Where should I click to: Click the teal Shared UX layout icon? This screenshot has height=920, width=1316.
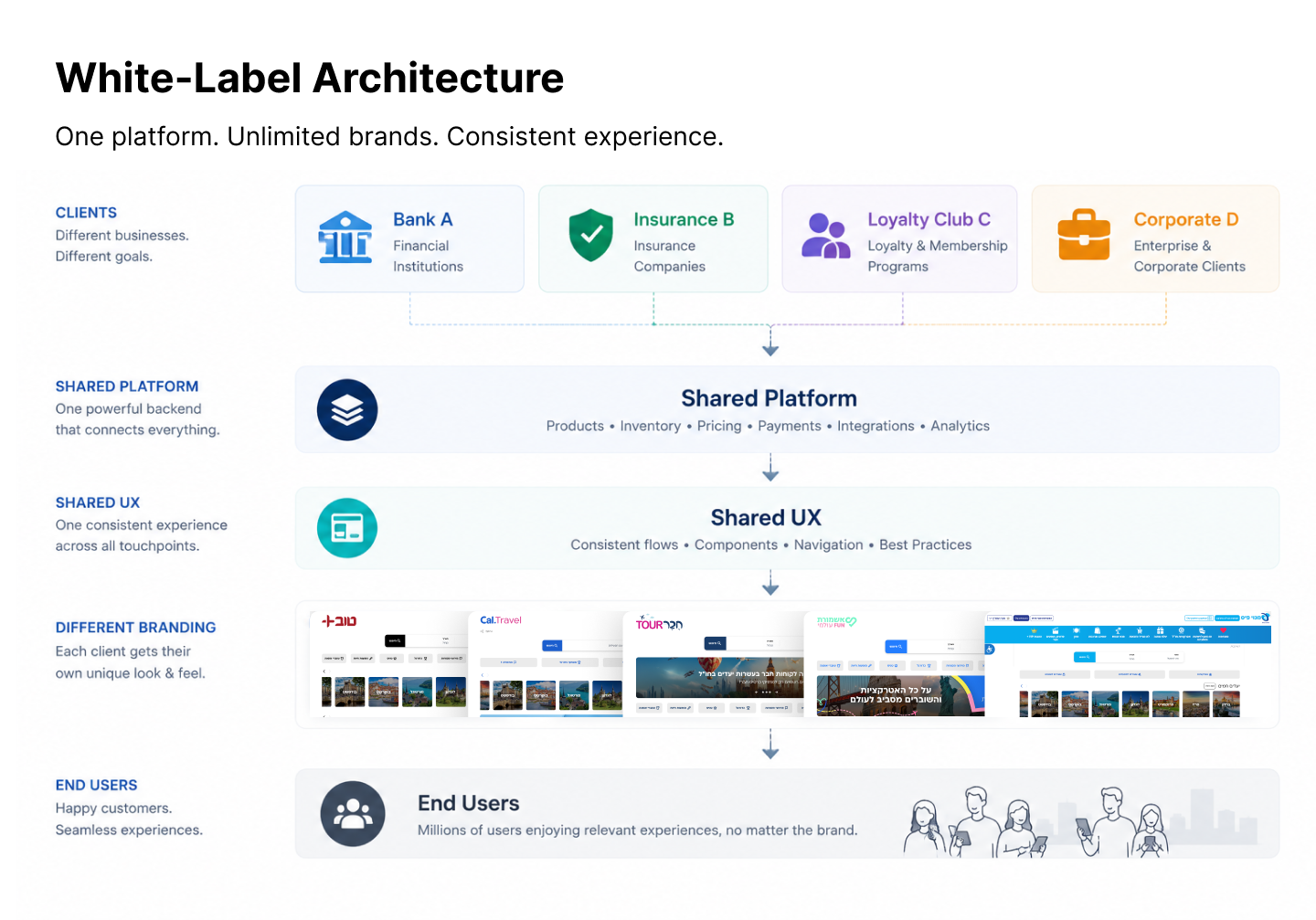(x=347, y=528)
